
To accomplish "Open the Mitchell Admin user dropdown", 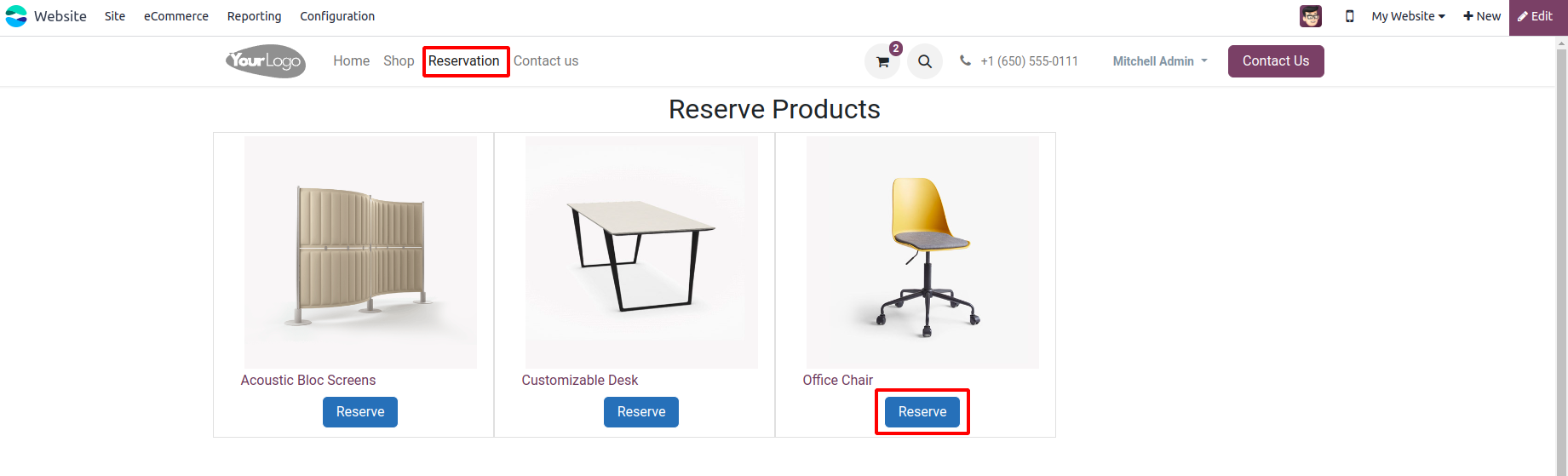I will 1159,61.
